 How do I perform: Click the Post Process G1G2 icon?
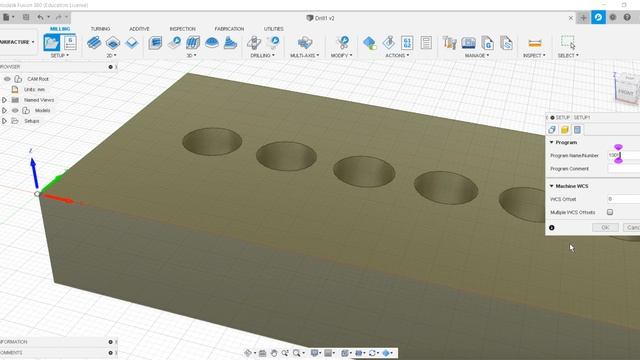click(407, 43)
